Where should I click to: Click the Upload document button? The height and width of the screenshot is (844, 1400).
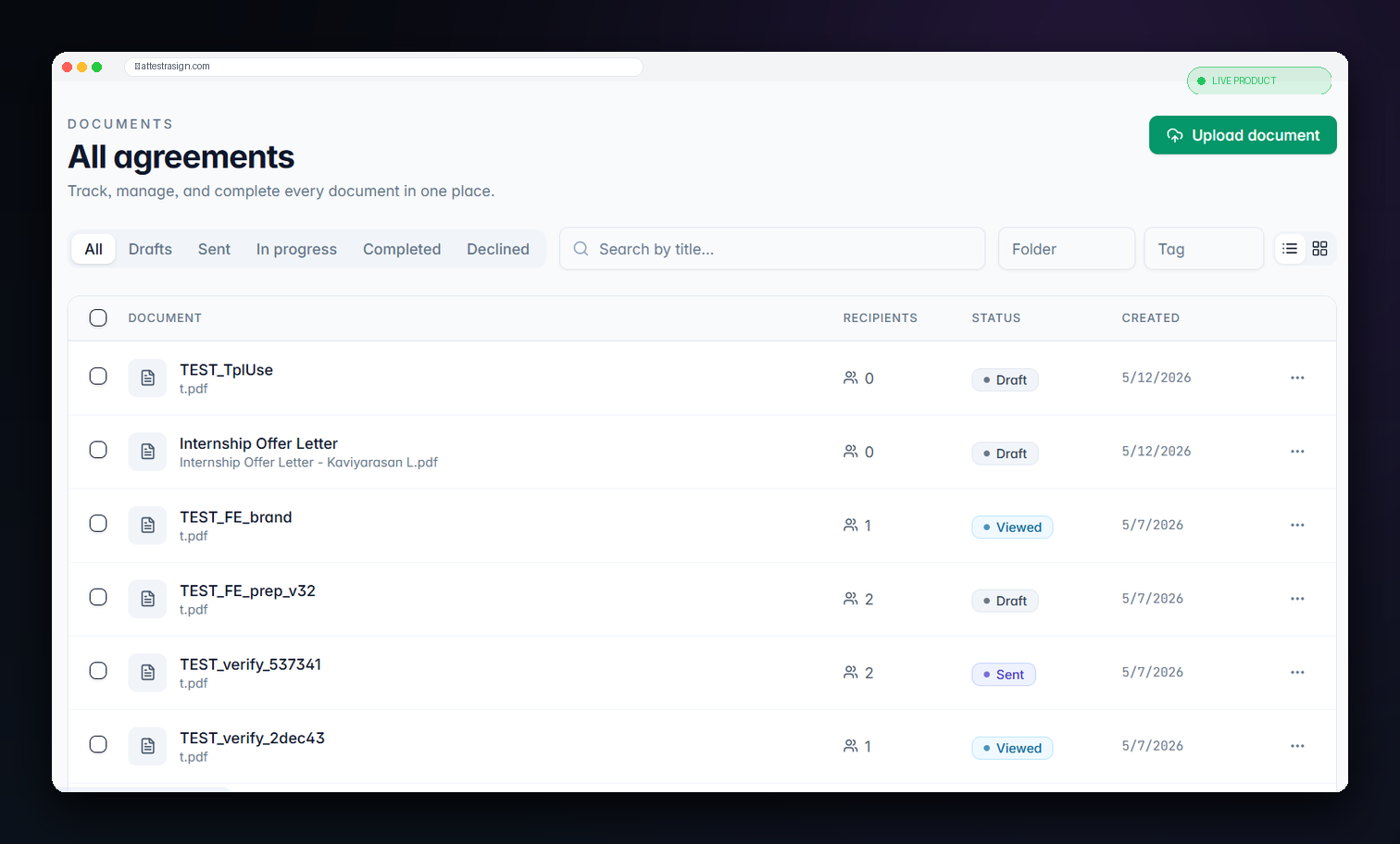pos(1243,135)
